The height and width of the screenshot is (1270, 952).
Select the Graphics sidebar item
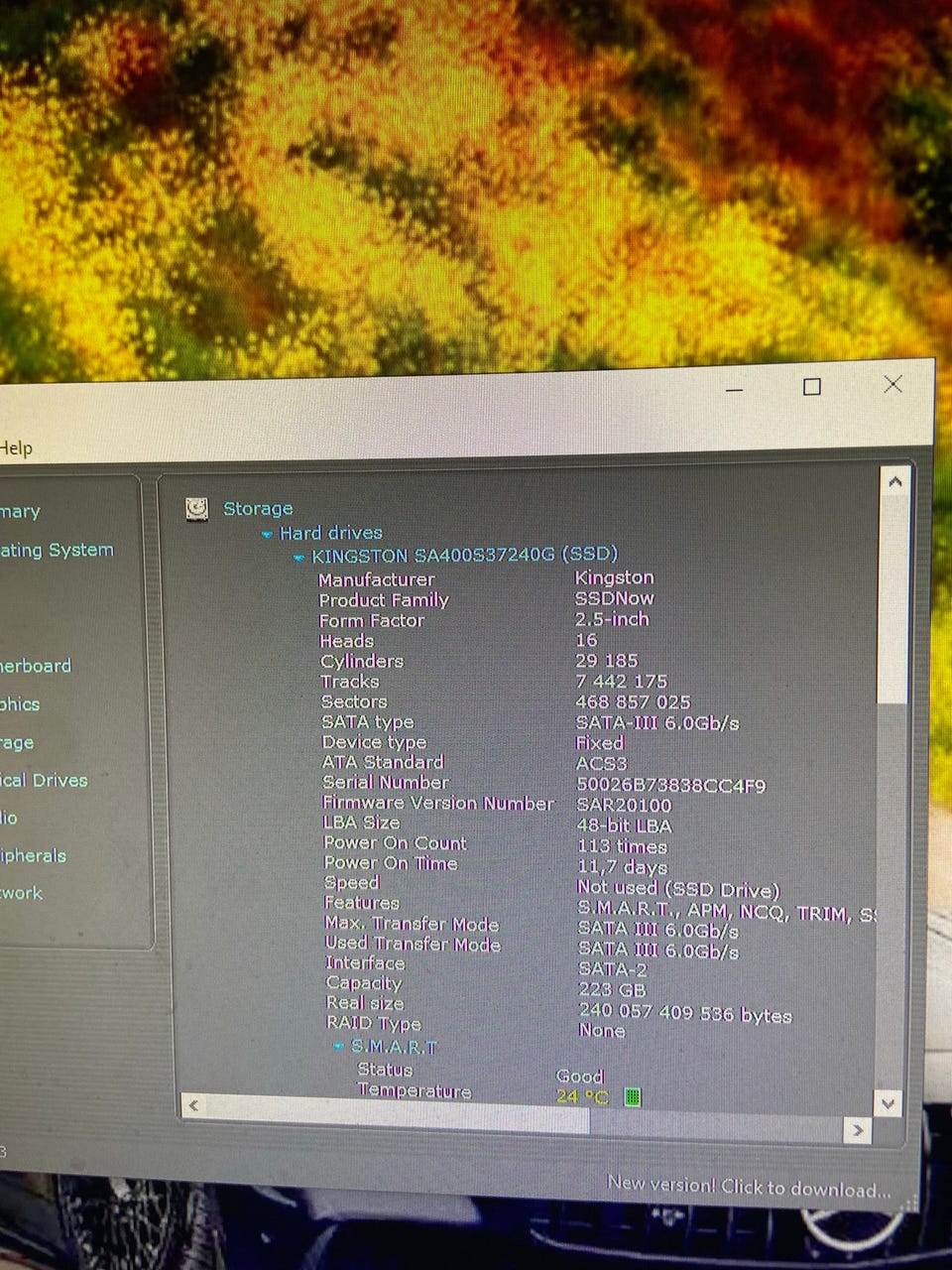click(20, 704)
